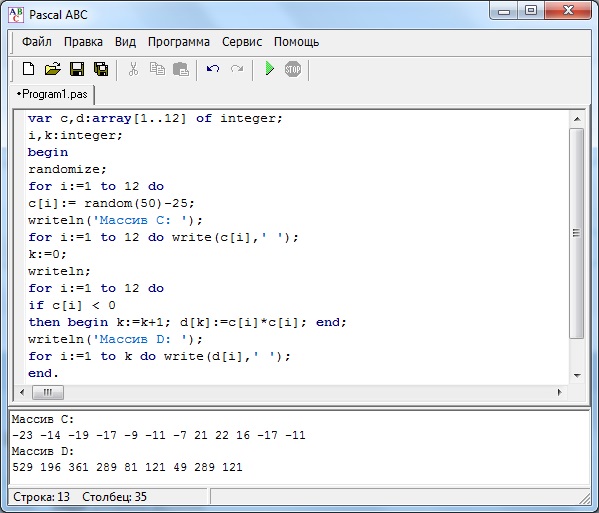Open the Файл menu
The height and width of the screenshot is (513, 599).
coord(37,42)
